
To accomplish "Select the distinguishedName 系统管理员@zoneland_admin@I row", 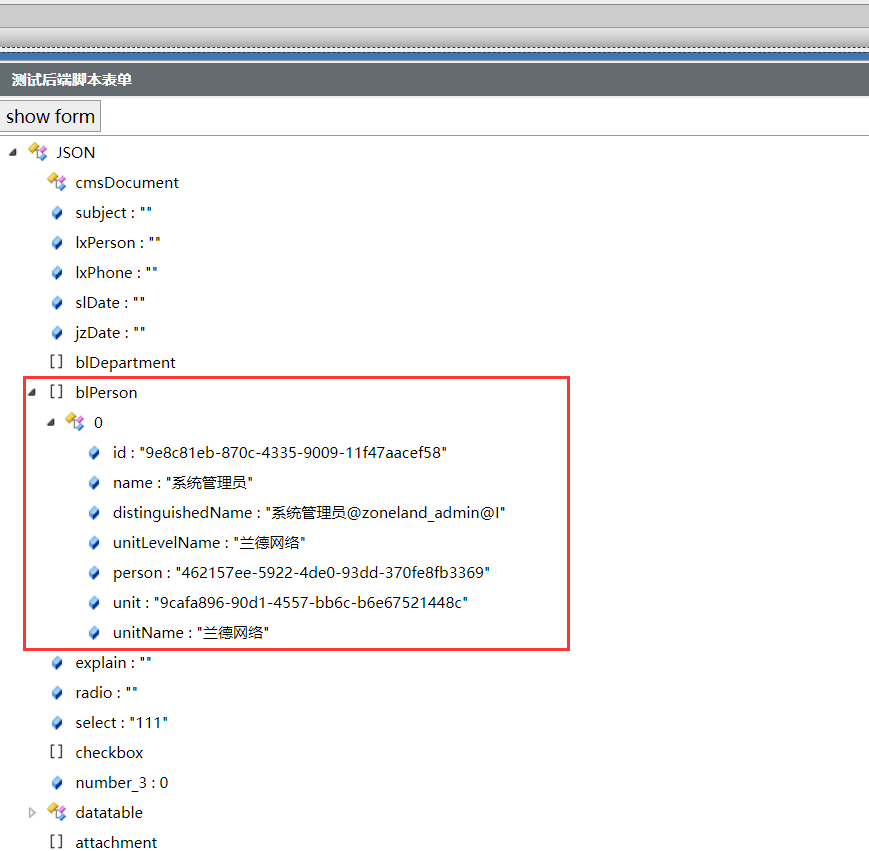I will pos(309,512).
